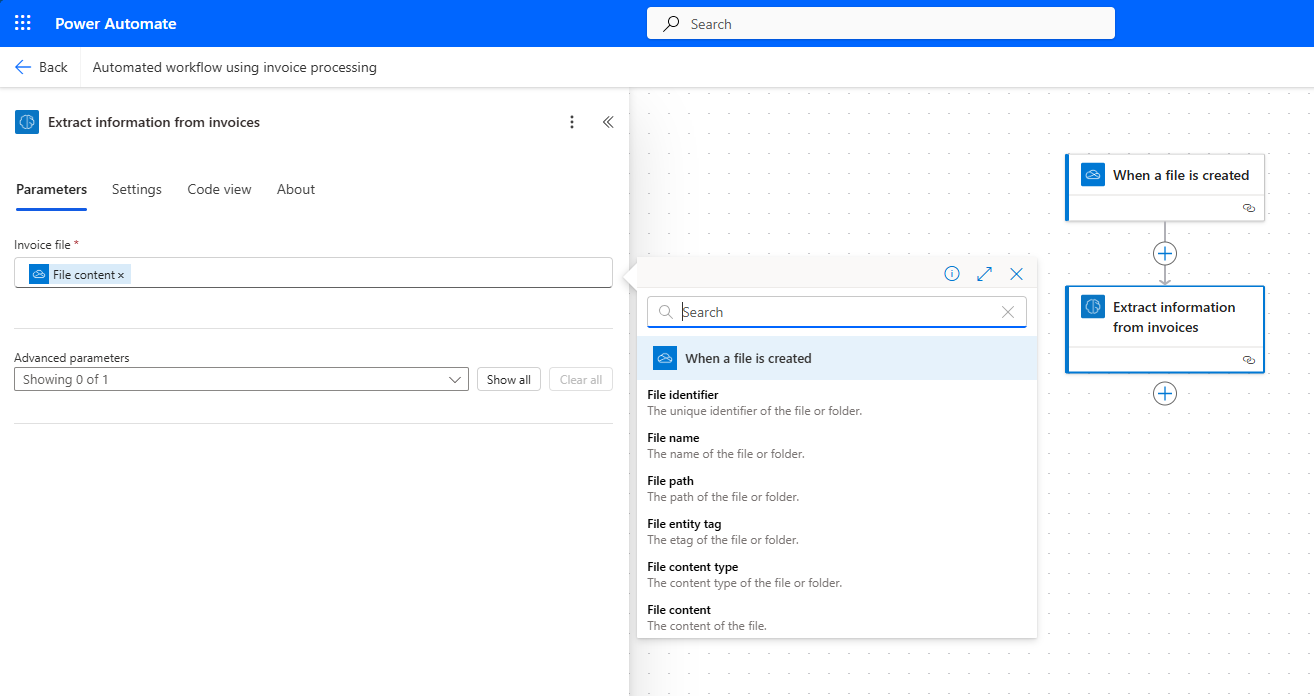The width and height of the screenshot is (1314, 696).
Task: Open the Microsoft 365 app launcher
Action: point(22,23)
